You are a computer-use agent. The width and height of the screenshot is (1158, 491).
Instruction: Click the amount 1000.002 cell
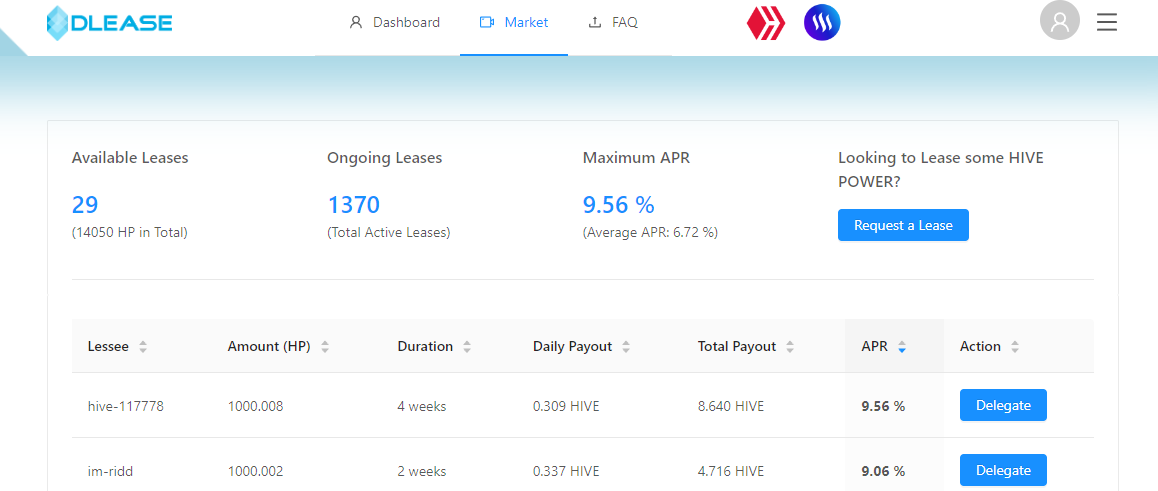point(256,470)
